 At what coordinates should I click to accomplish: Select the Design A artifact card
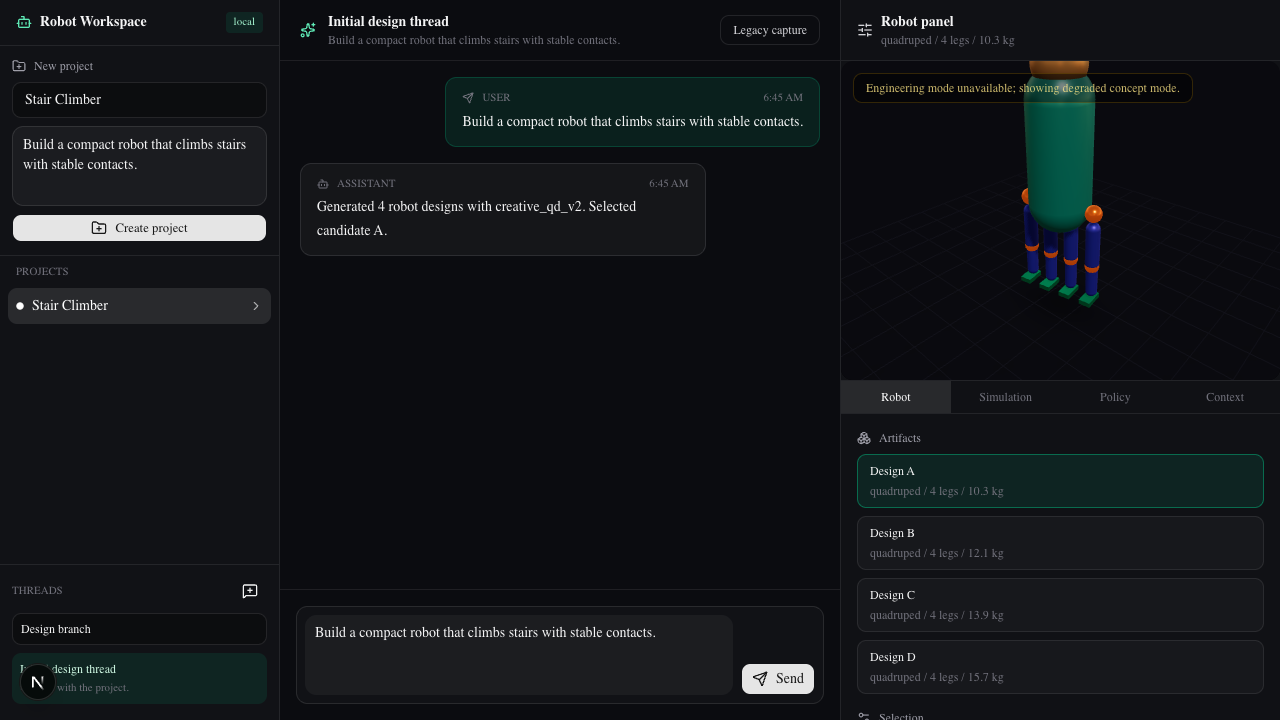[1060, 481]
